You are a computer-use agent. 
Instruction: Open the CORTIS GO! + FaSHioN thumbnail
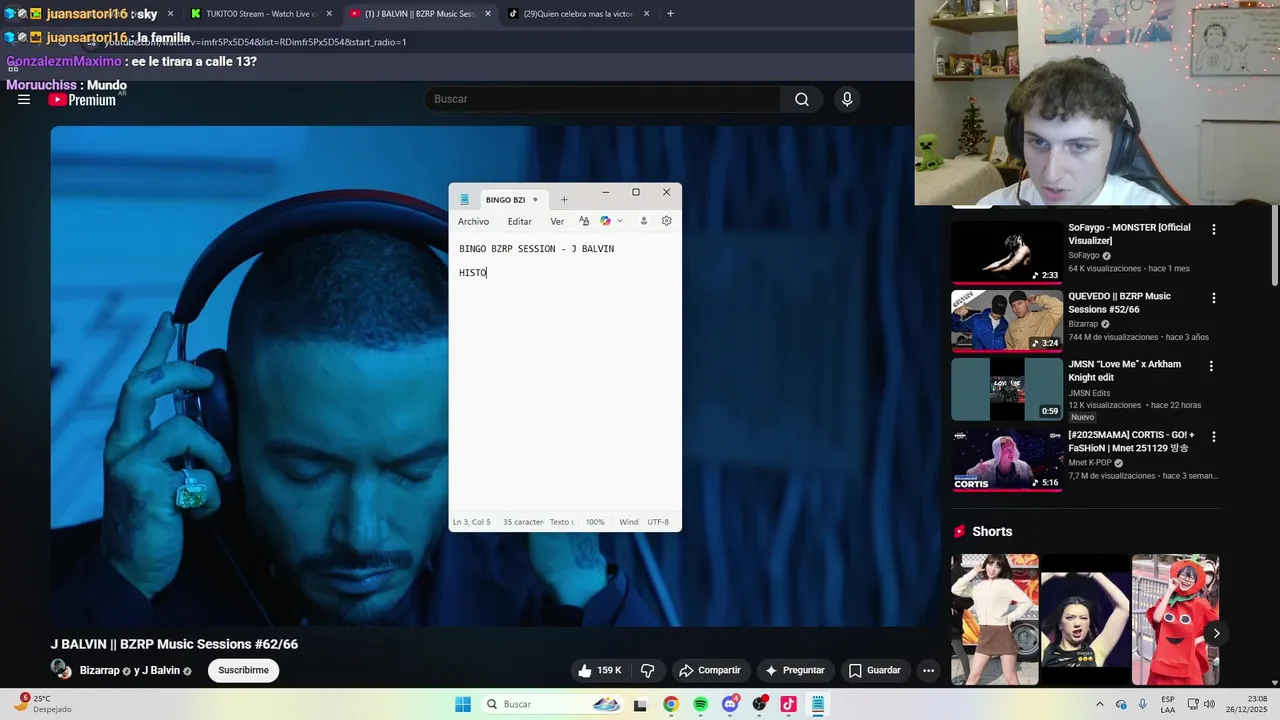(x=1006, y=459)
